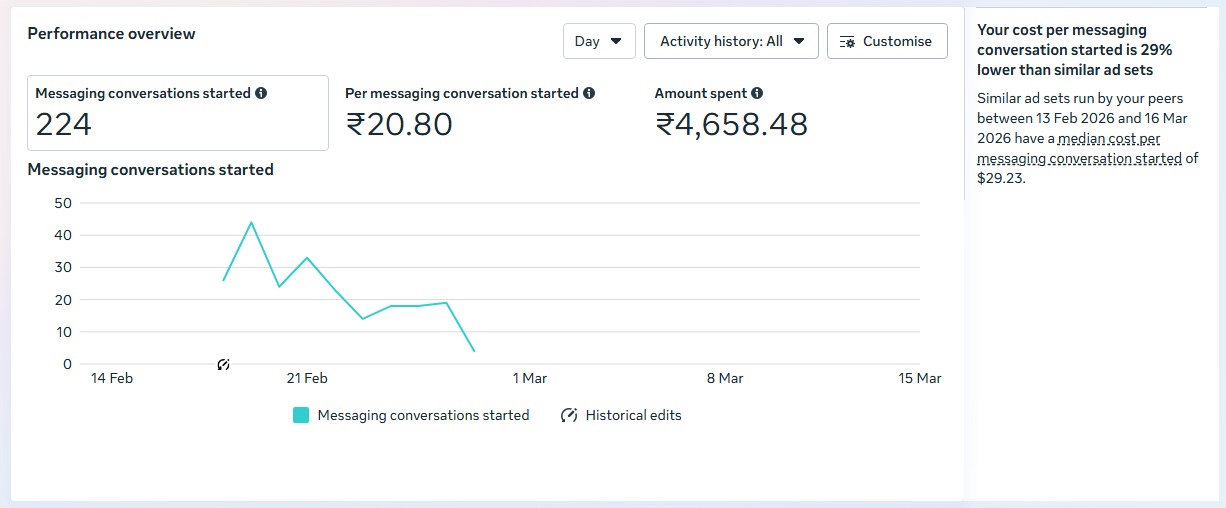This screenshot has height=508, width=1226.
Task: Select the Amount spent metric
Action: (x=731, y=112)
